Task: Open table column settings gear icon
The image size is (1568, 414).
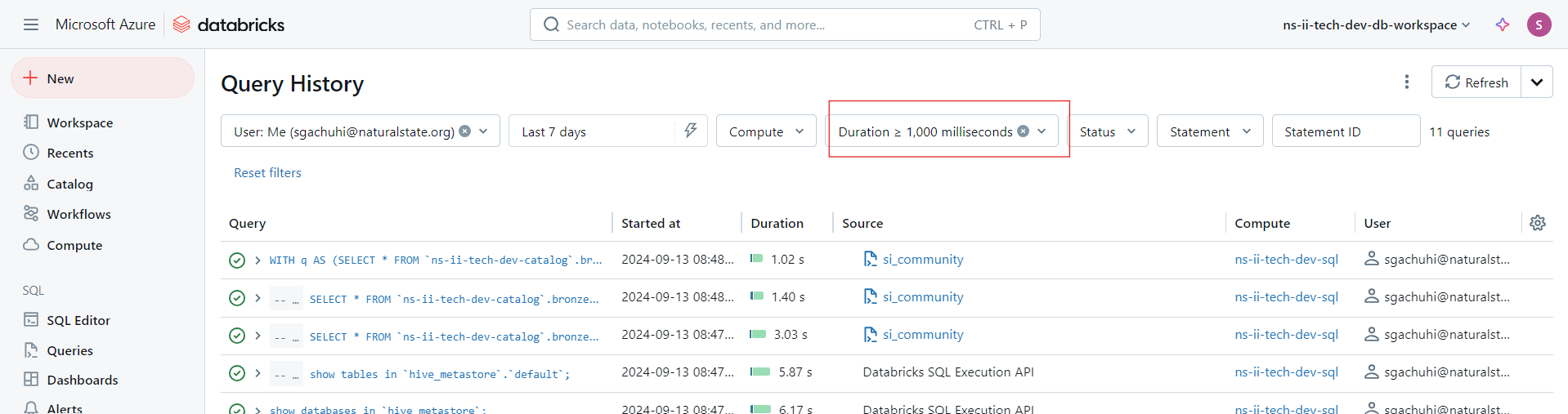Action: [1538, 223]
